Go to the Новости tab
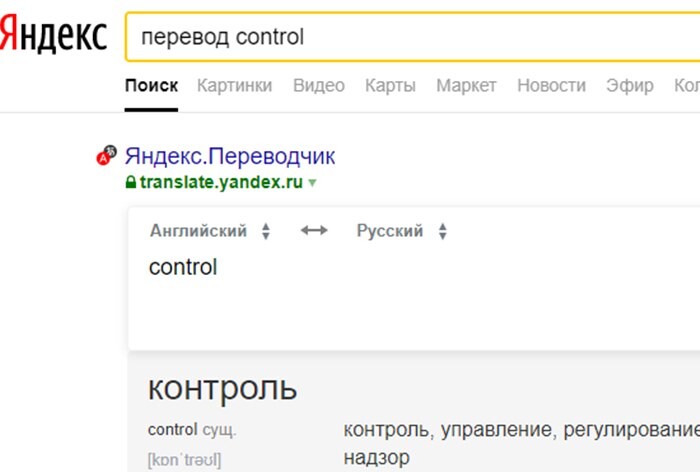This screenshot has width=700, height=472. 551,85
